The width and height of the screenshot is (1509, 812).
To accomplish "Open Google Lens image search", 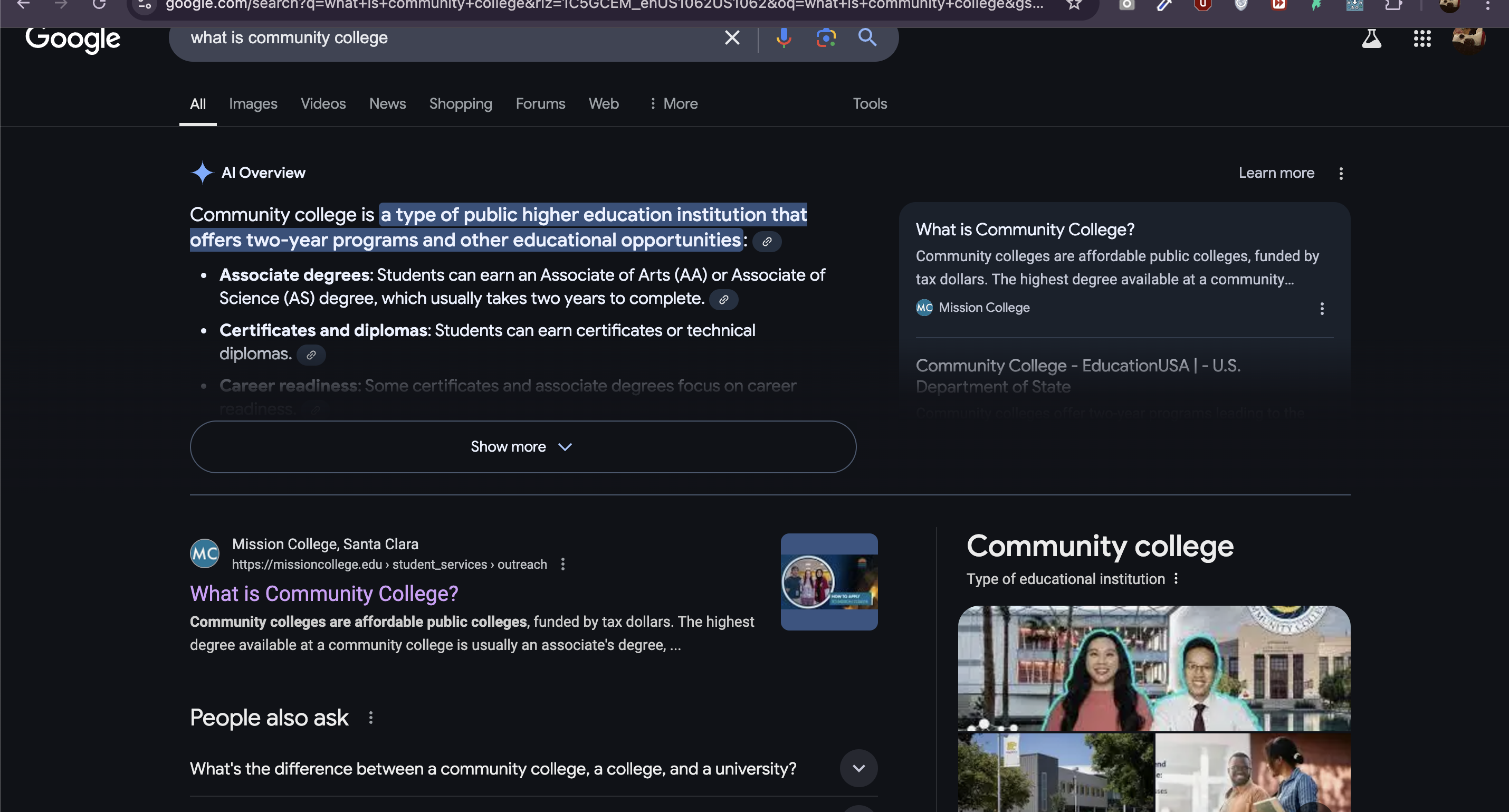I will (x=825, y=38).
